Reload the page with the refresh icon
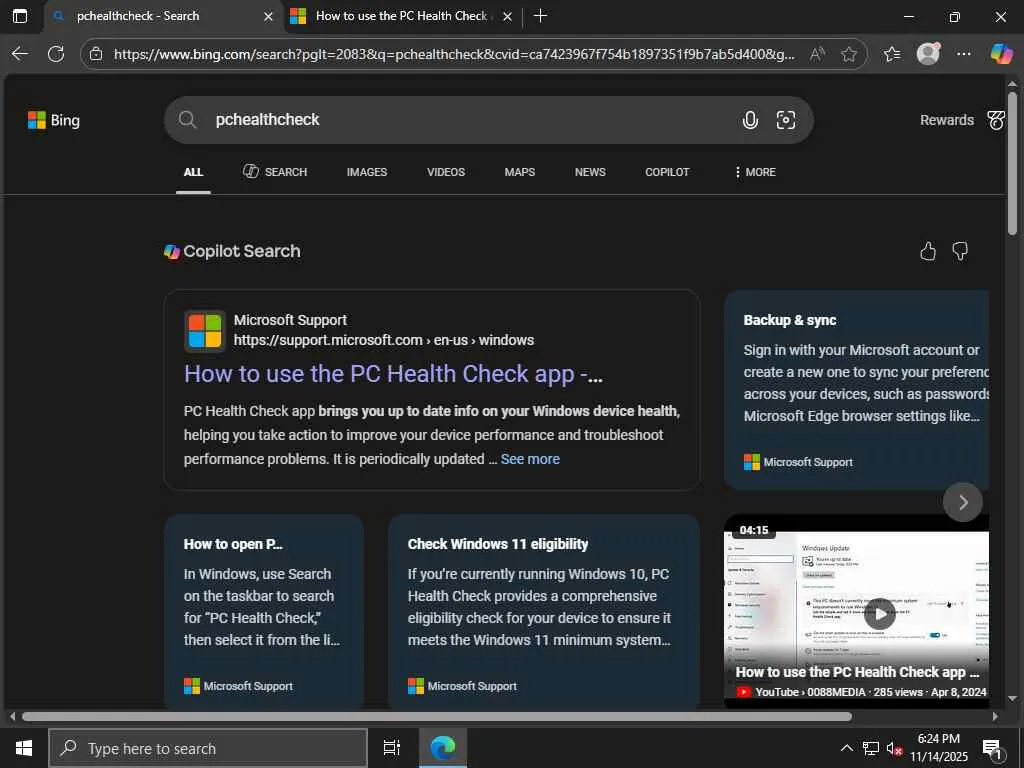Screen dimensions: 1024x768 [x=56, y=54]
